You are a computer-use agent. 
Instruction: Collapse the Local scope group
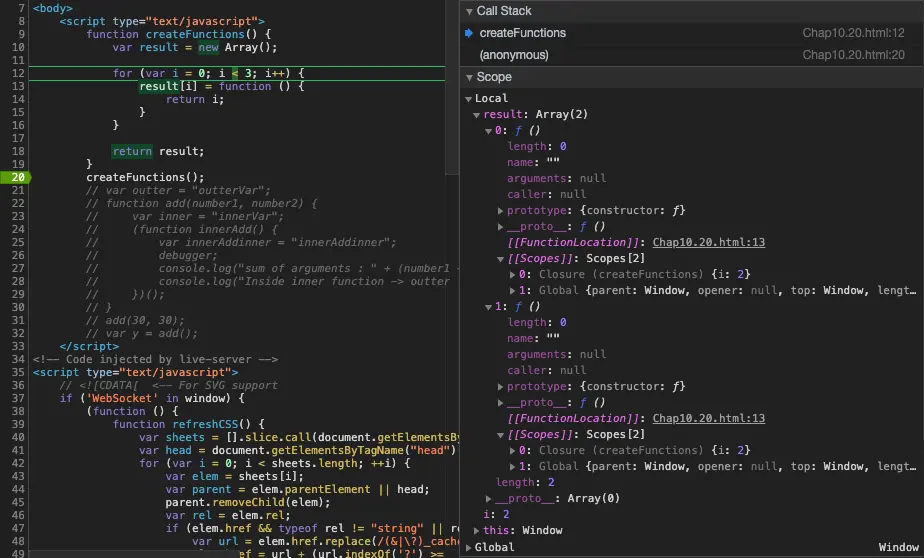pos(468,98)
